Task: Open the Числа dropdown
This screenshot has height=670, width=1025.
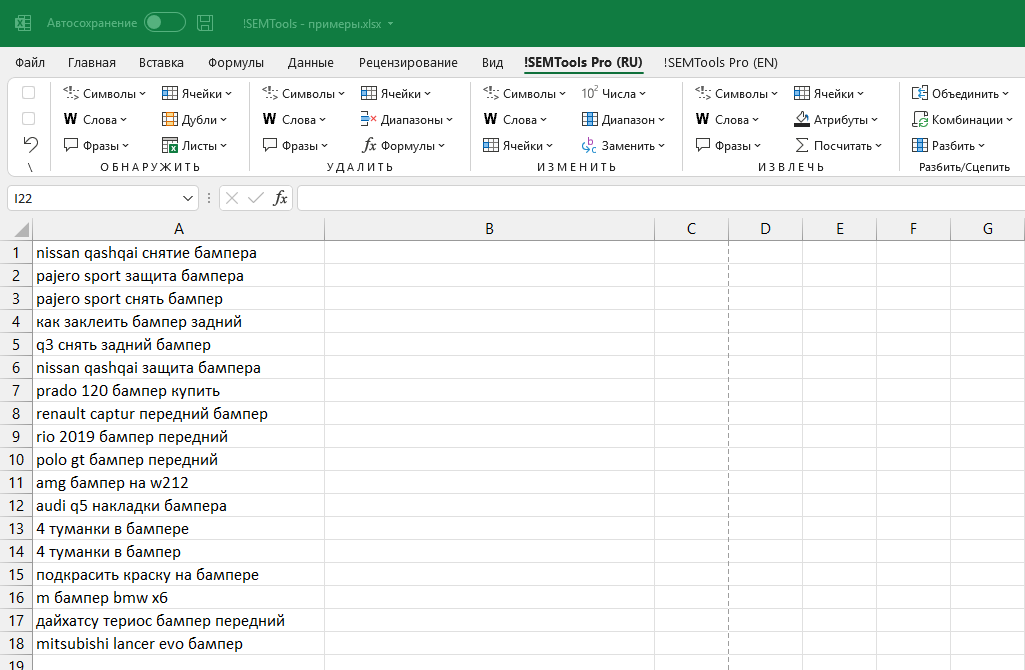Action: (x=614, y=93)
